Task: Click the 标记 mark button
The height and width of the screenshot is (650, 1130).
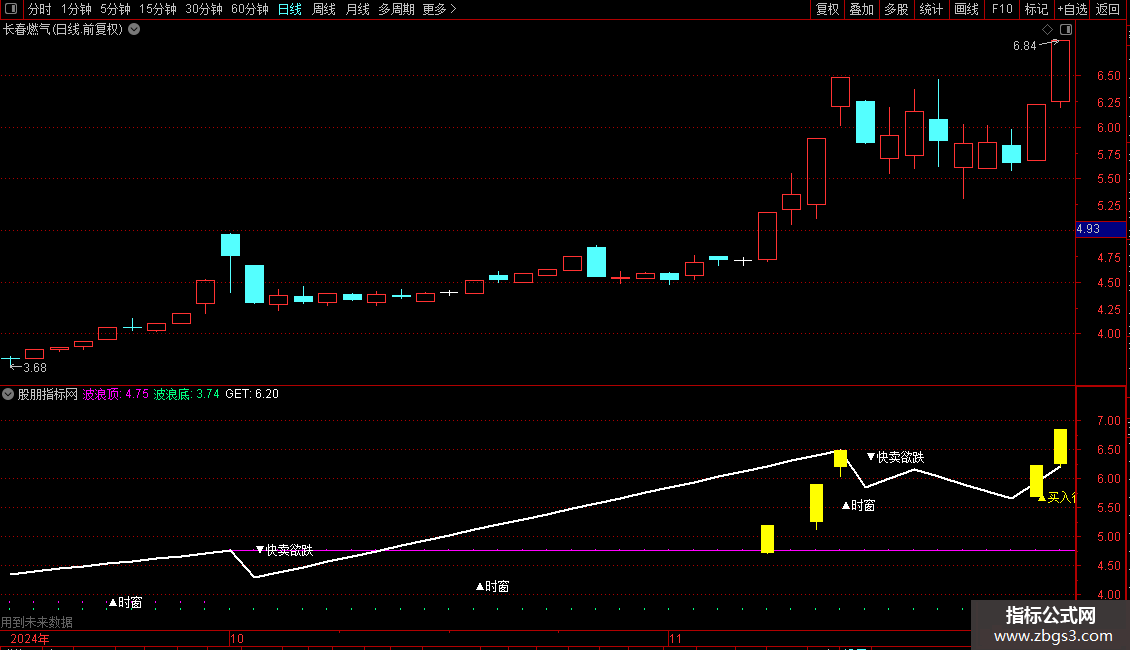Action: click(x=1036, y=9)
